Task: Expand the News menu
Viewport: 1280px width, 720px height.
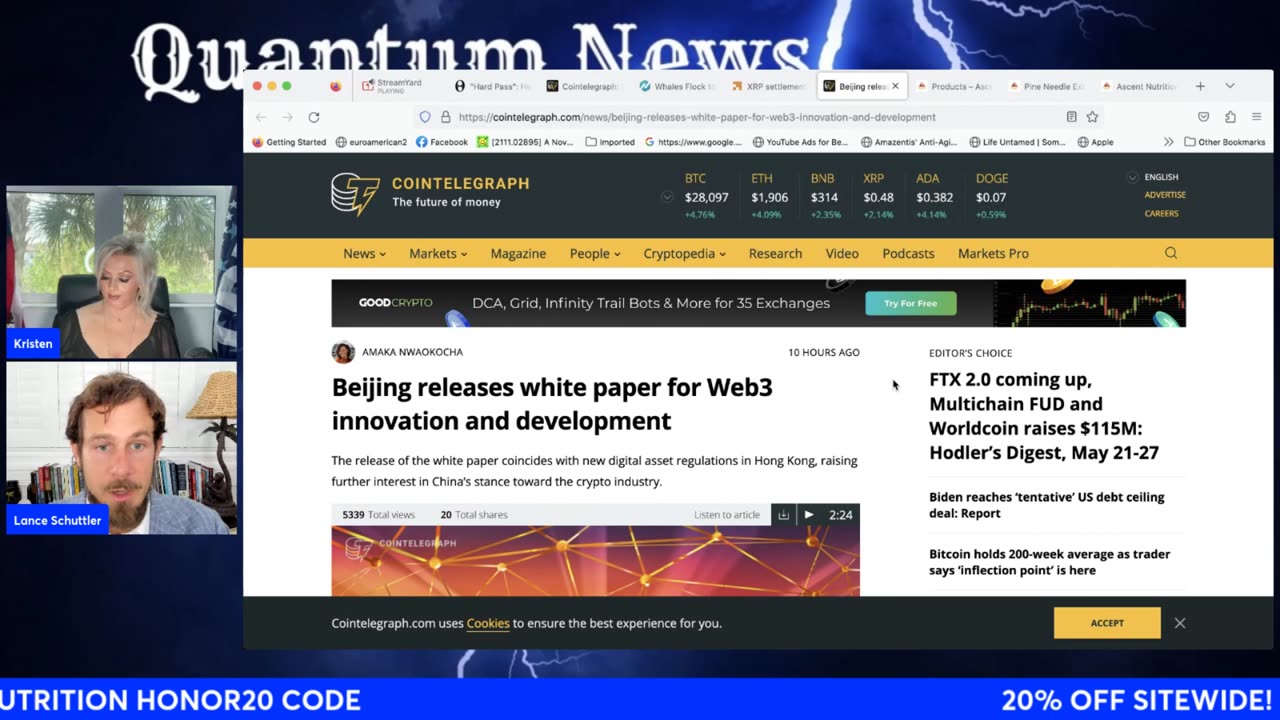Action: (x=364, y=253)
